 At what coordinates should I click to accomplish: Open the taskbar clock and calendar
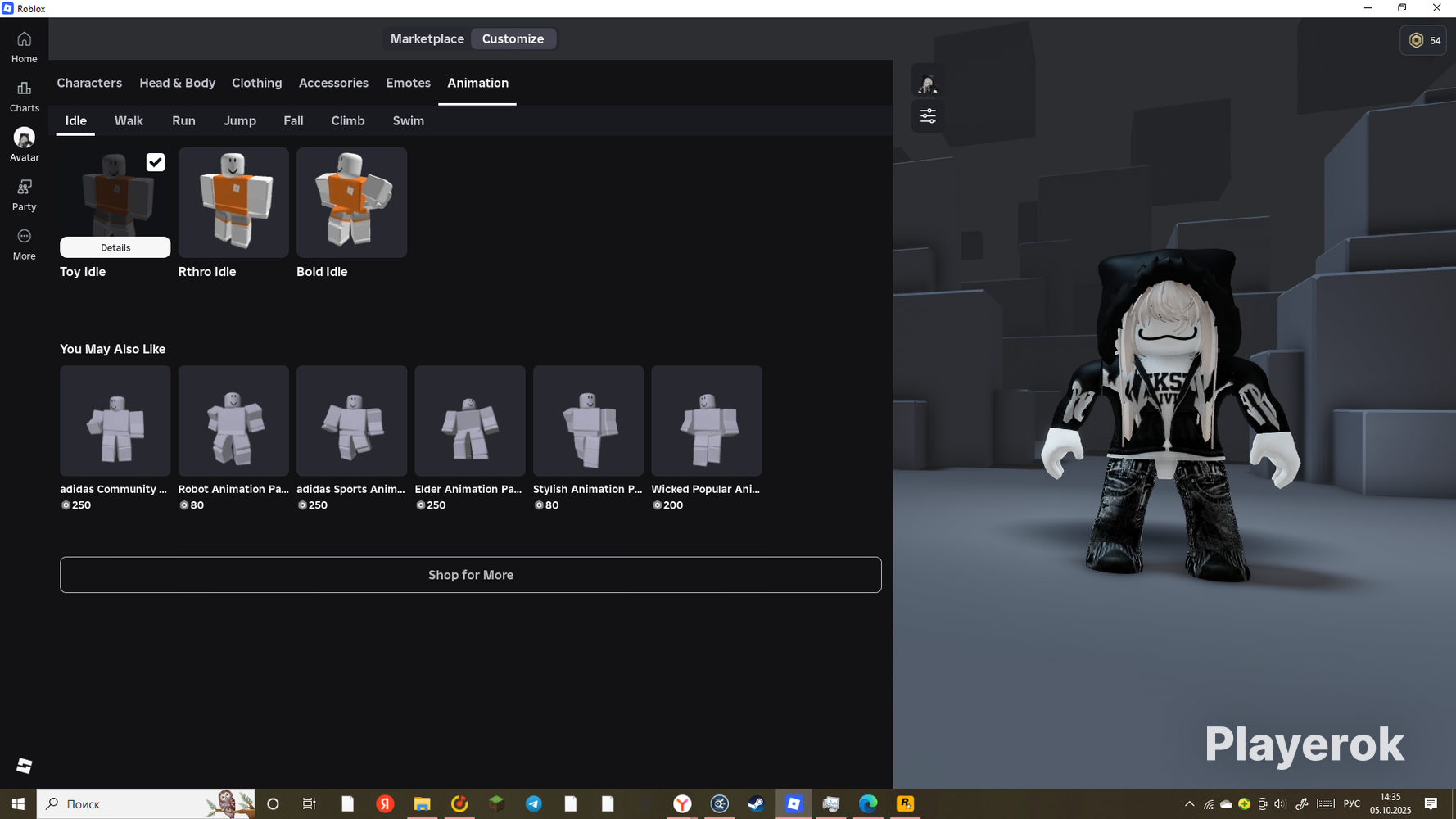point(1390,803)
